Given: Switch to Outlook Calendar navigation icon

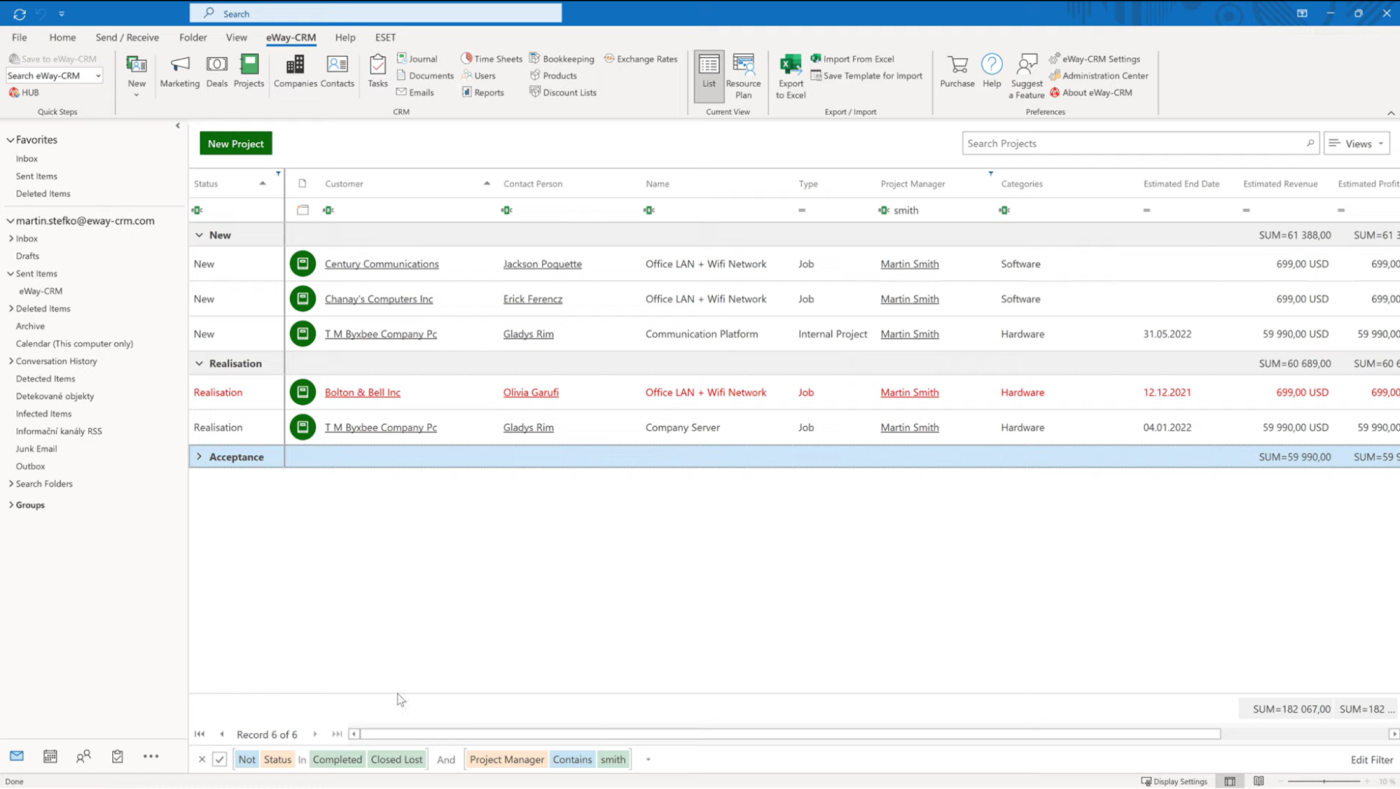Looking at the screenshot, I should click(50, 757).
